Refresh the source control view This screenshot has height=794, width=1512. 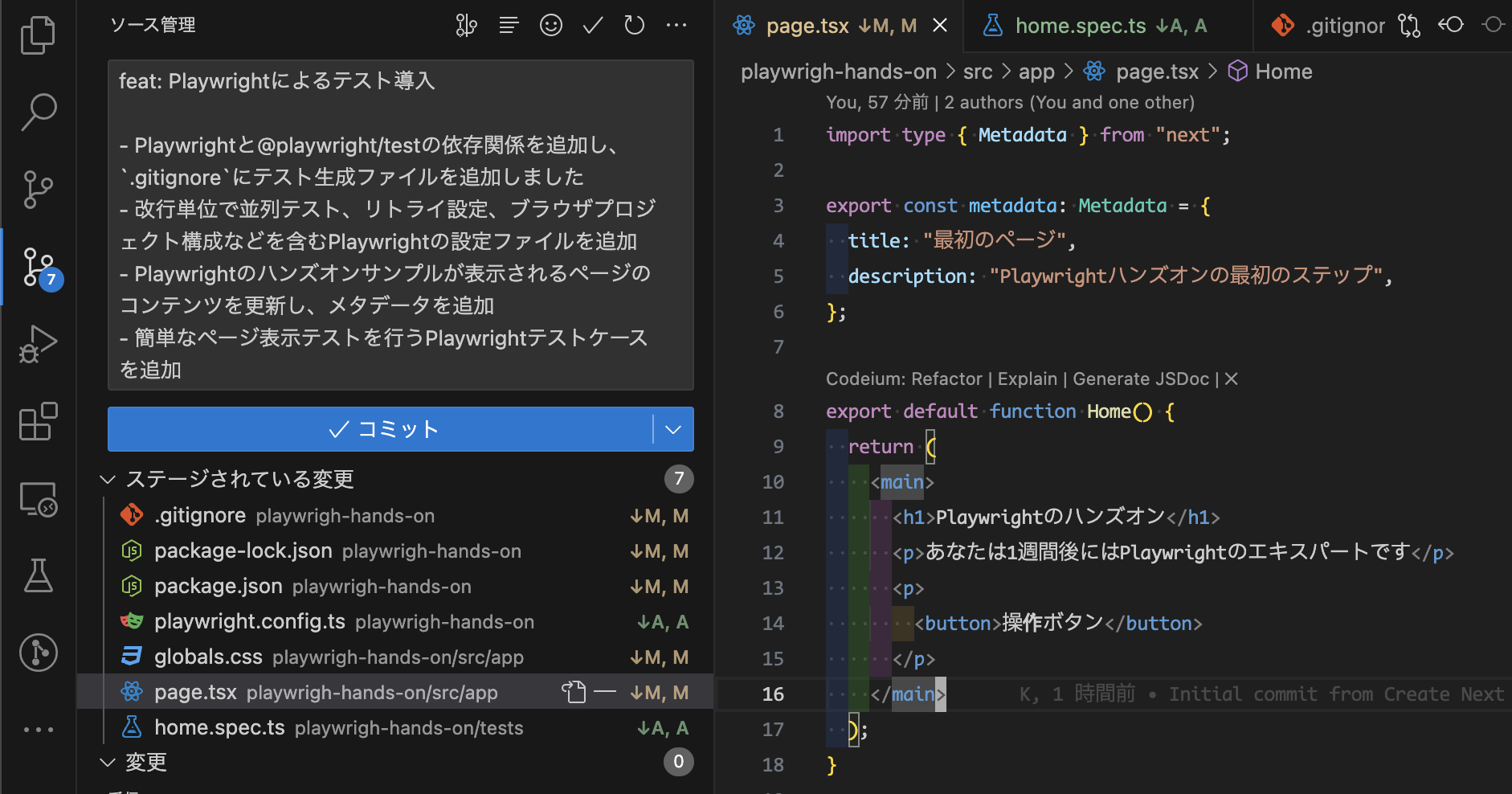(634, 25)
